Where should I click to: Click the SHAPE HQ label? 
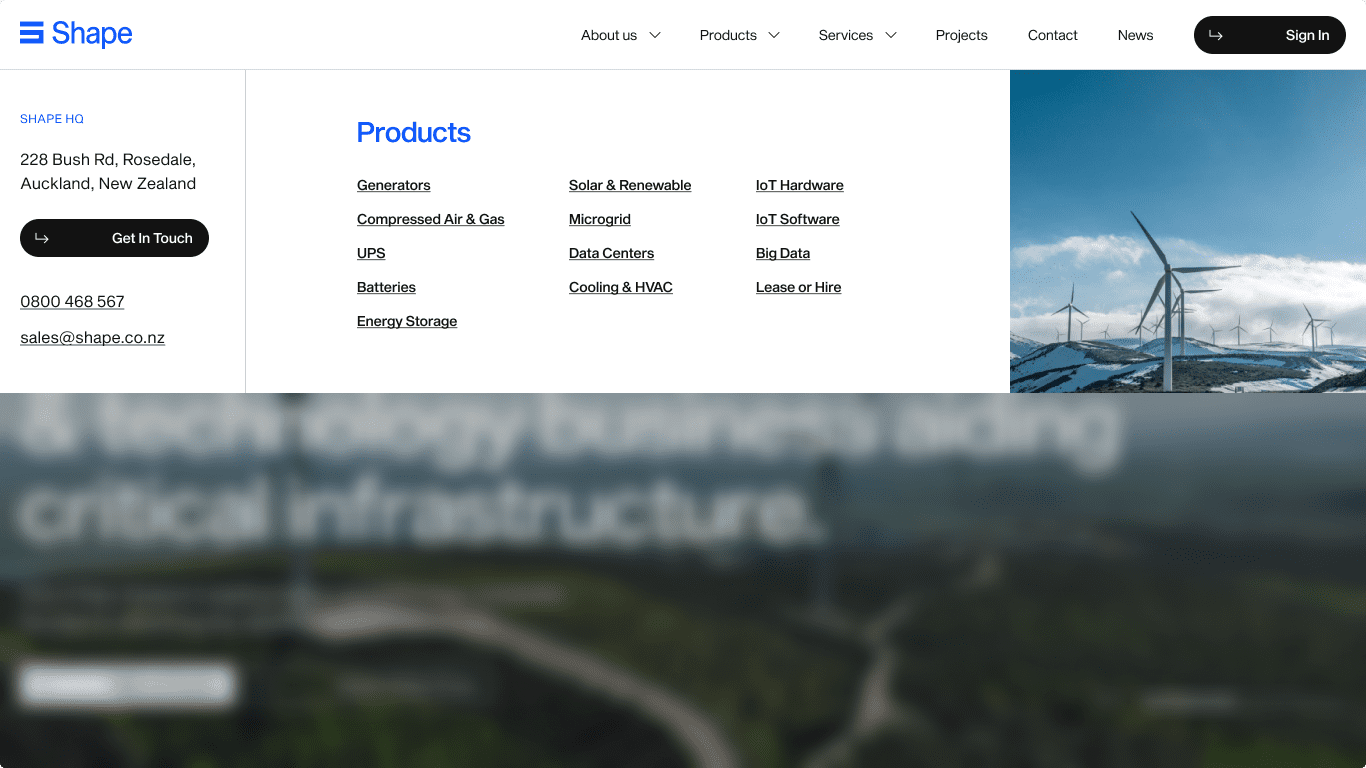tap(52, 118)
